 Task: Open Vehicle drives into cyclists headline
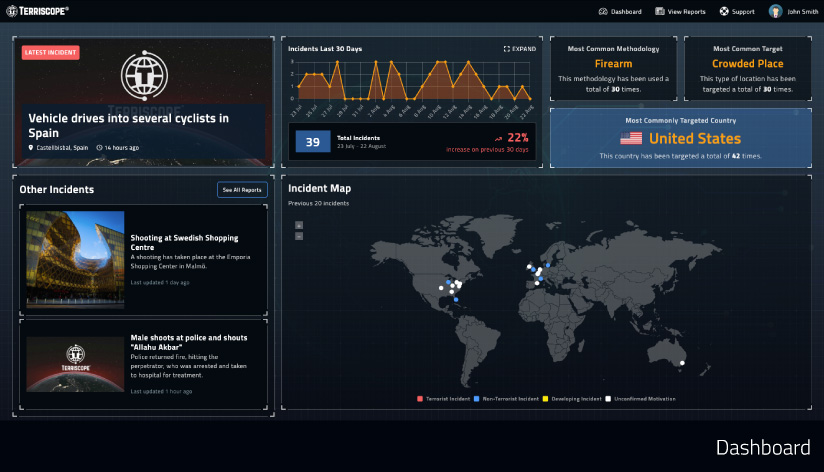tap(128, 125)
